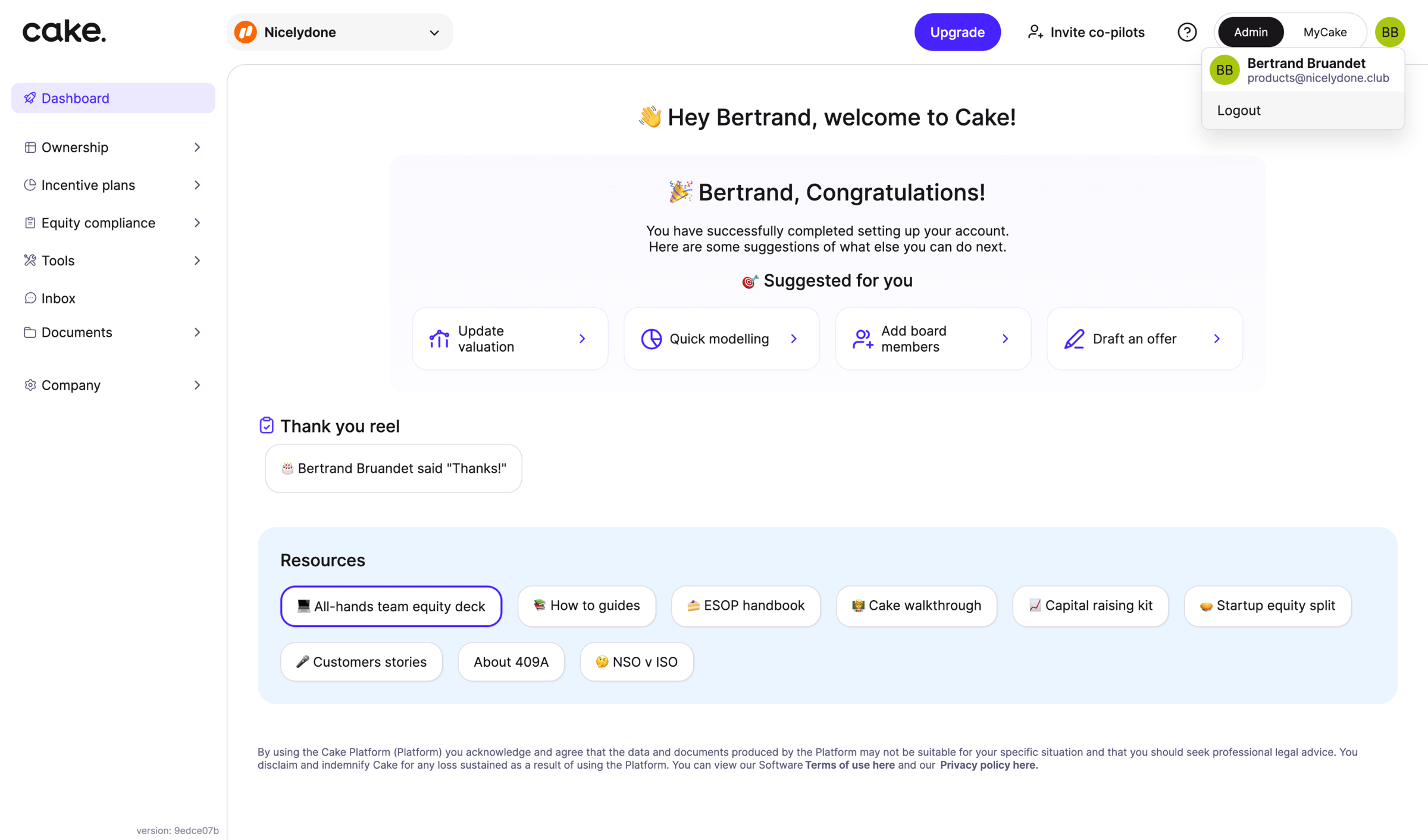Click the Thank you reel clipboard icon
Image resolution: width=1428 pixels, height=840 pixels.
267,425
